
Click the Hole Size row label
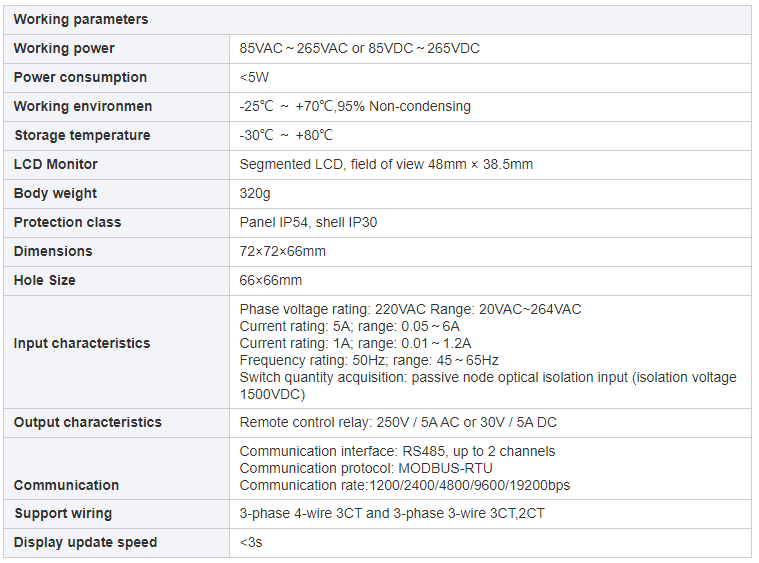[44, 280]
